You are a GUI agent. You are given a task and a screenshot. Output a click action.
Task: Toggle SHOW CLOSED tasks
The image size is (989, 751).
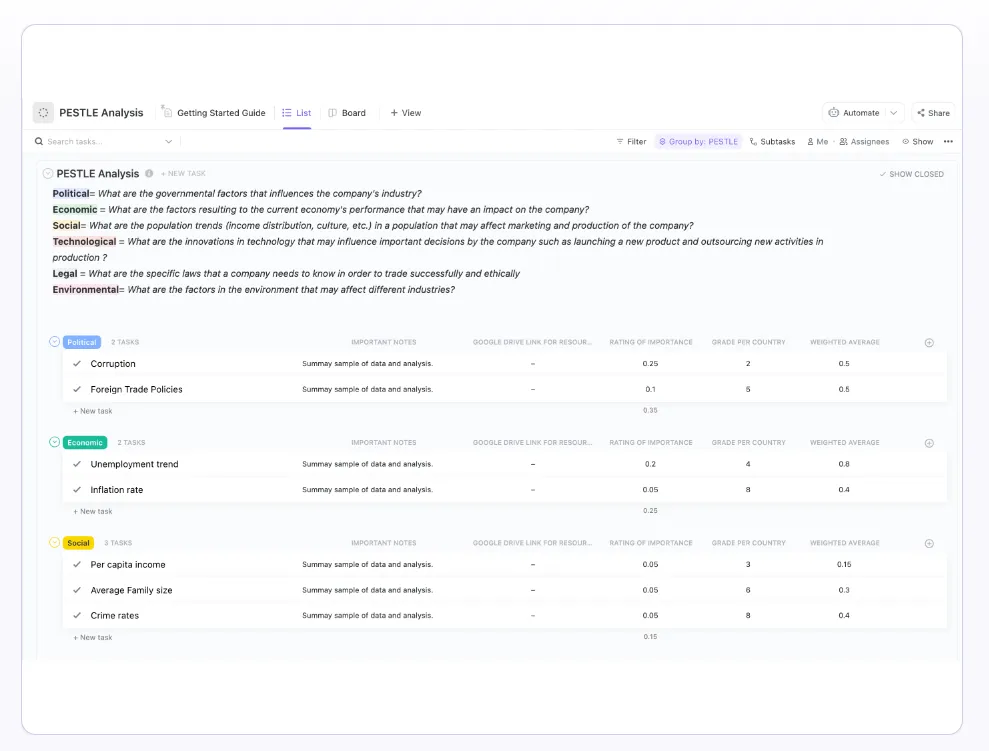coord(911,174)
